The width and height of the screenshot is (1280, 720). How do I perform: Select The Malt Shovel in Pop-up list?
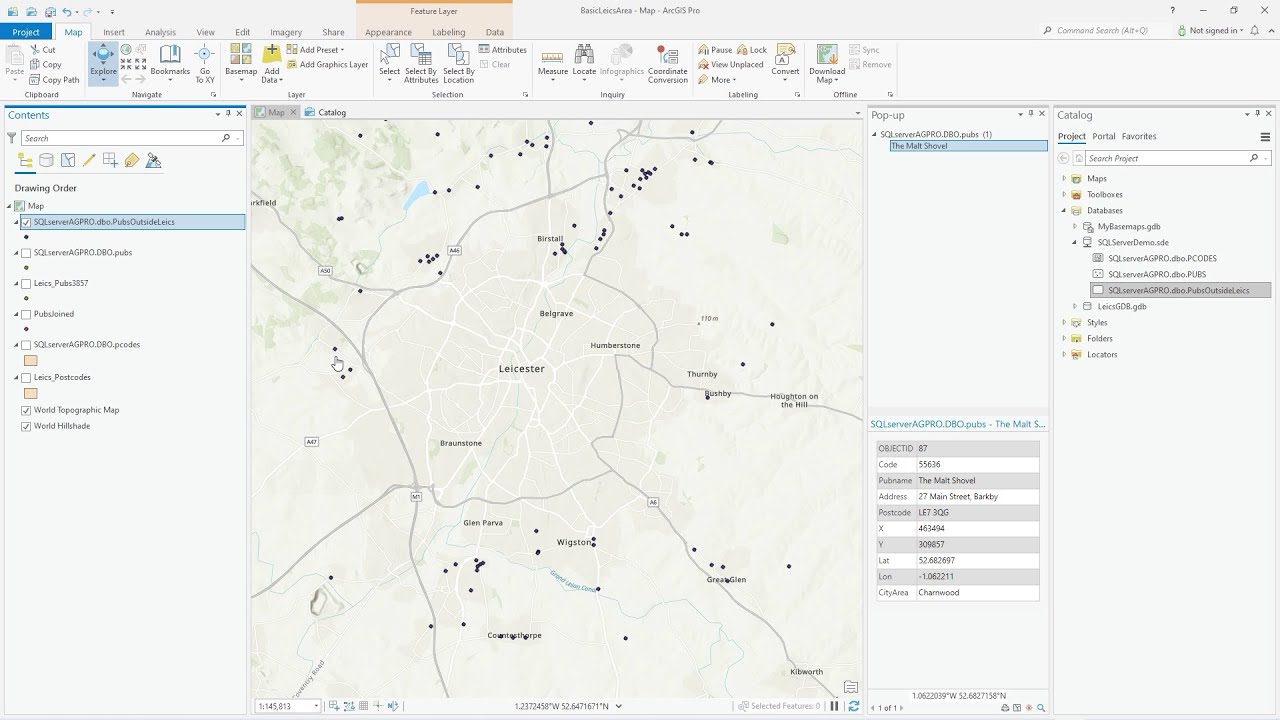tap(968, 146)
